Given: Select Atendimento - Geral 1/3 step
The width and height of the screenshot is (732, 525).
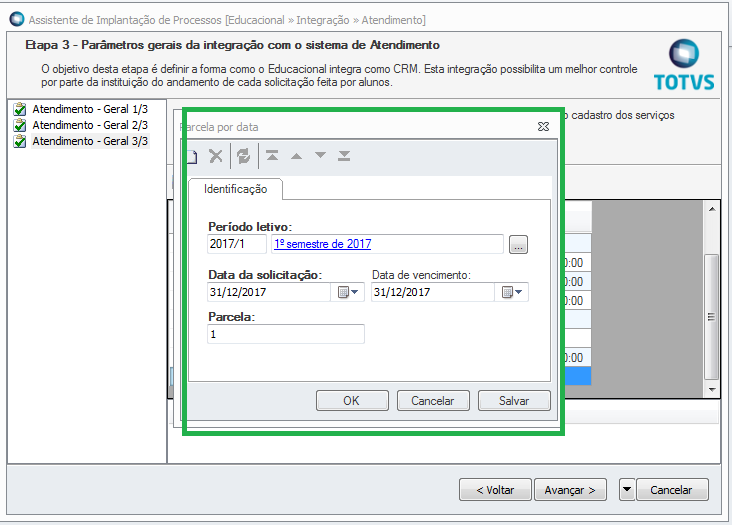Looking at the screenshot, I should tap(90, 109).
